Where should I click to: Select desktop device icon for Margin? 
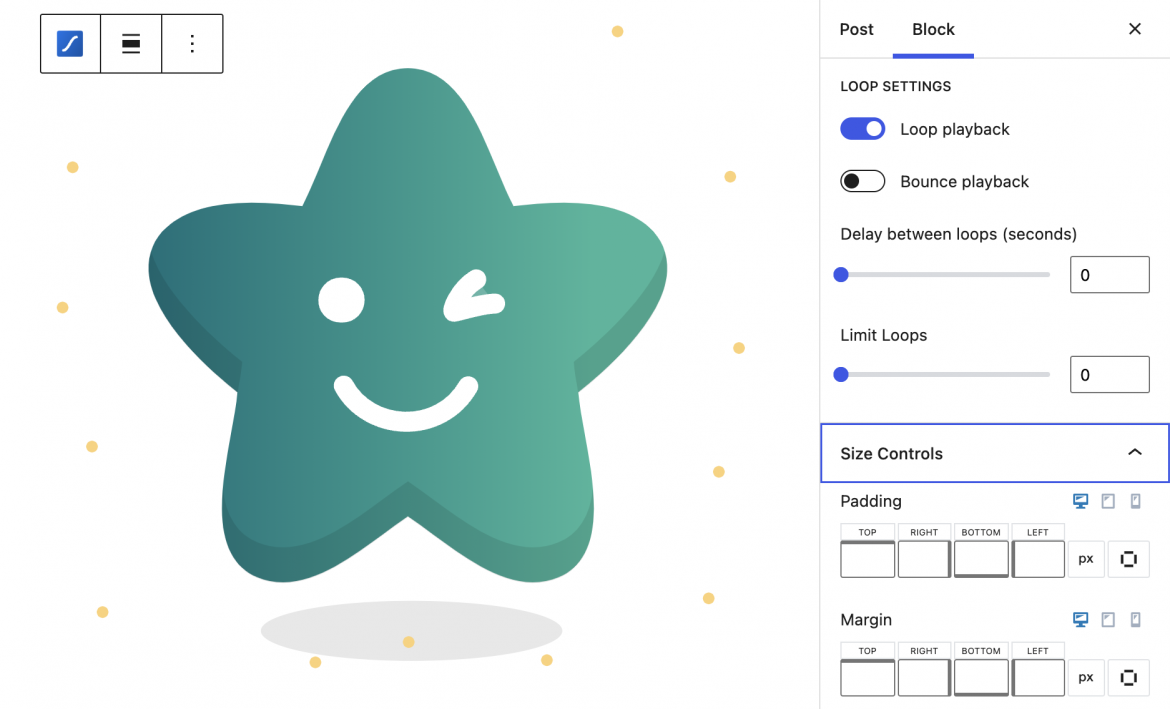[1080, 620]
